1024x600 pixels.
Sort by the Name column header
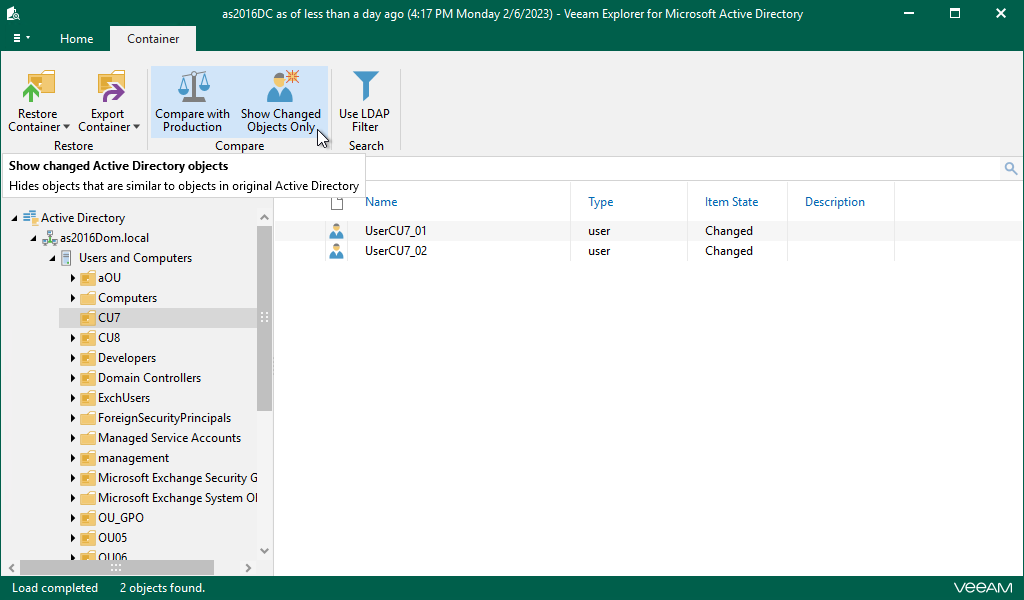coord(381,202)
